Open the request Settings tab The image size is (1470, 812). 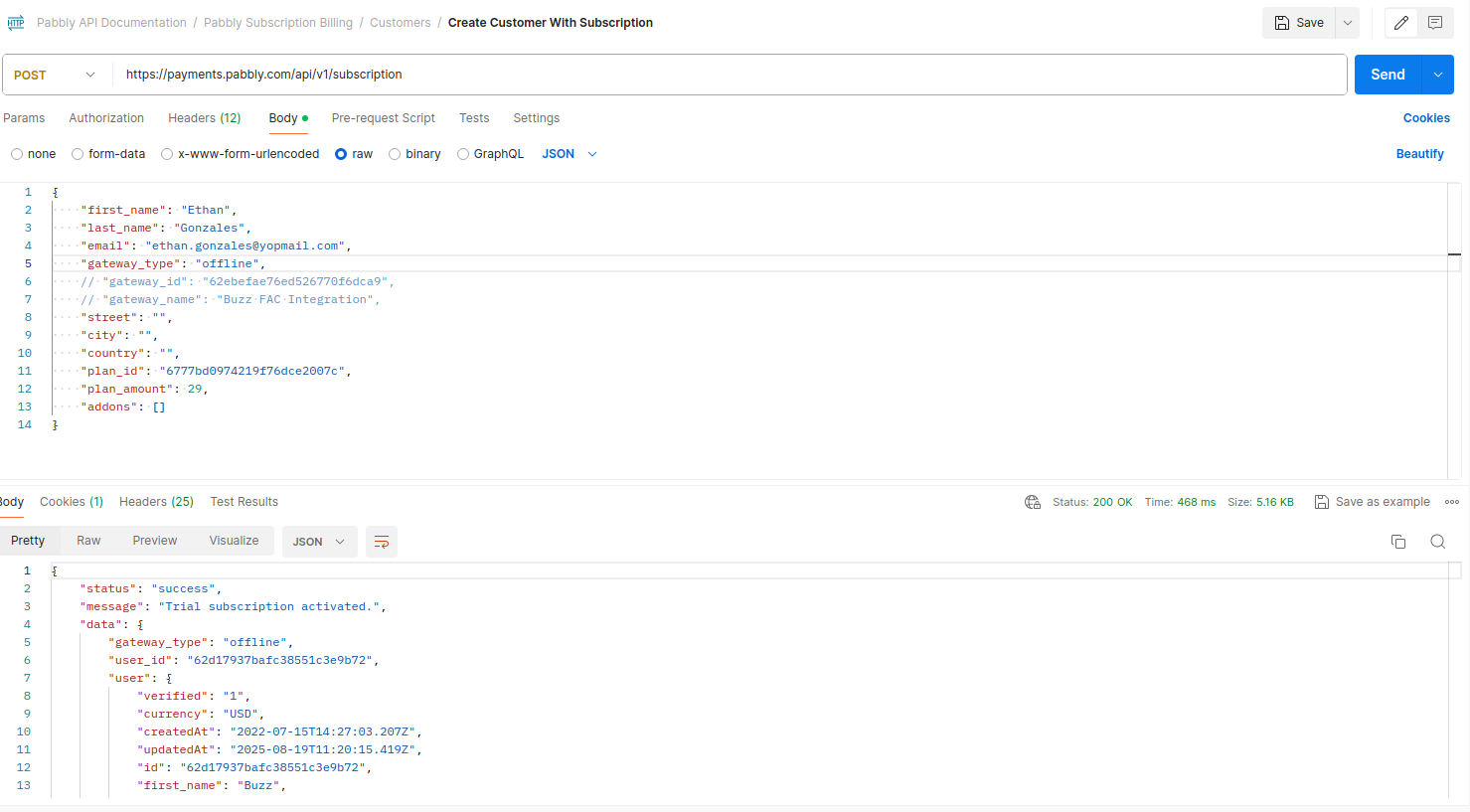pos(537,118)
